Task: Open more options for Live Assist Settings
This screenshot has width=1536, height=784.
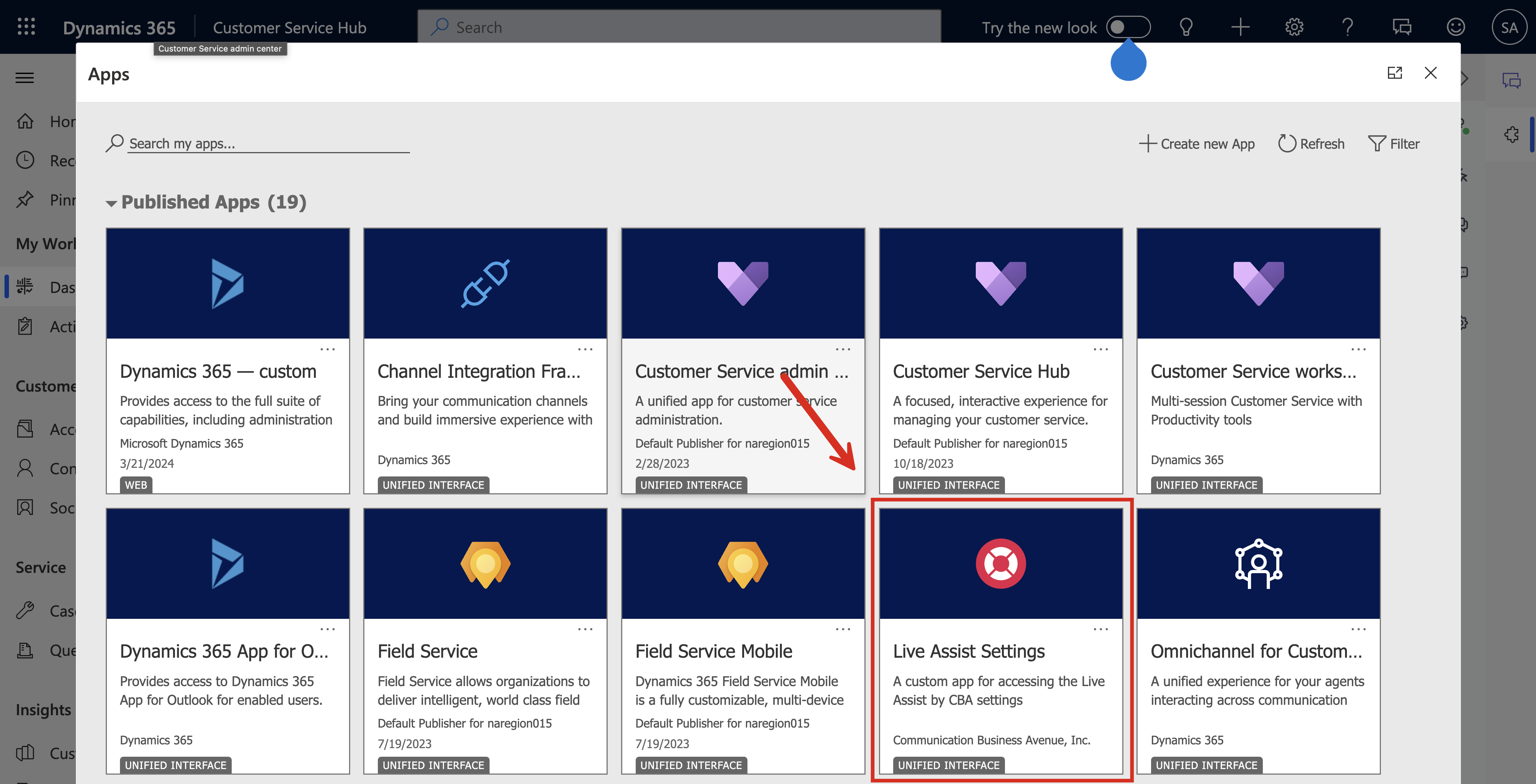Action: (1100, 629)
